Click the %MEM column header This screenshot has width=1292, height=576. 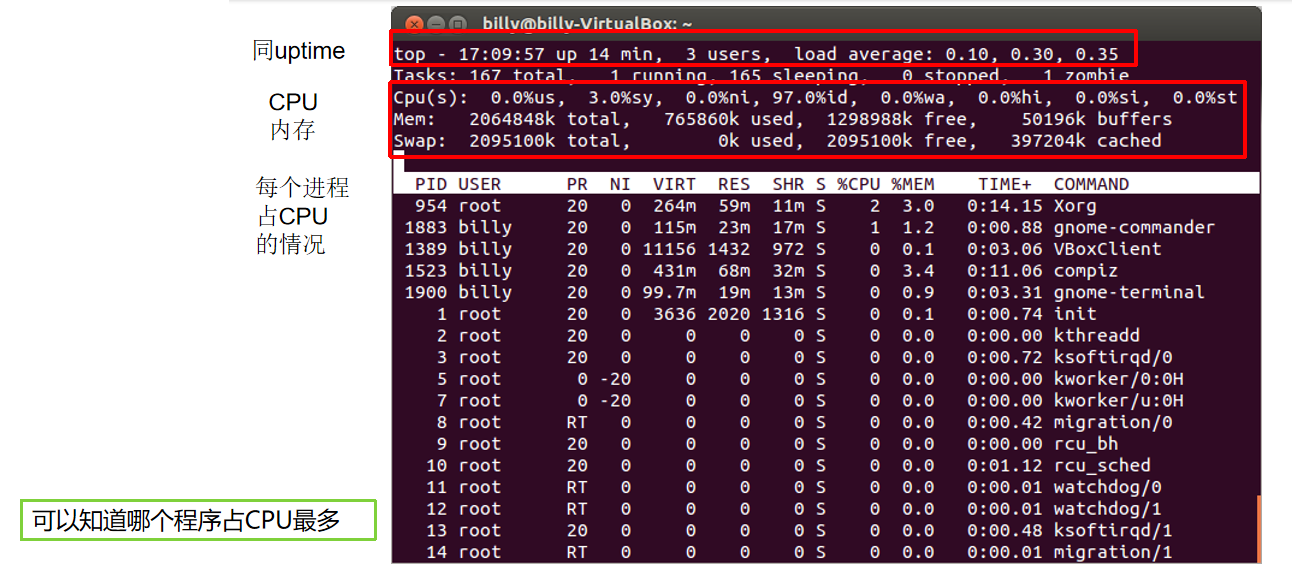point(912,184)
